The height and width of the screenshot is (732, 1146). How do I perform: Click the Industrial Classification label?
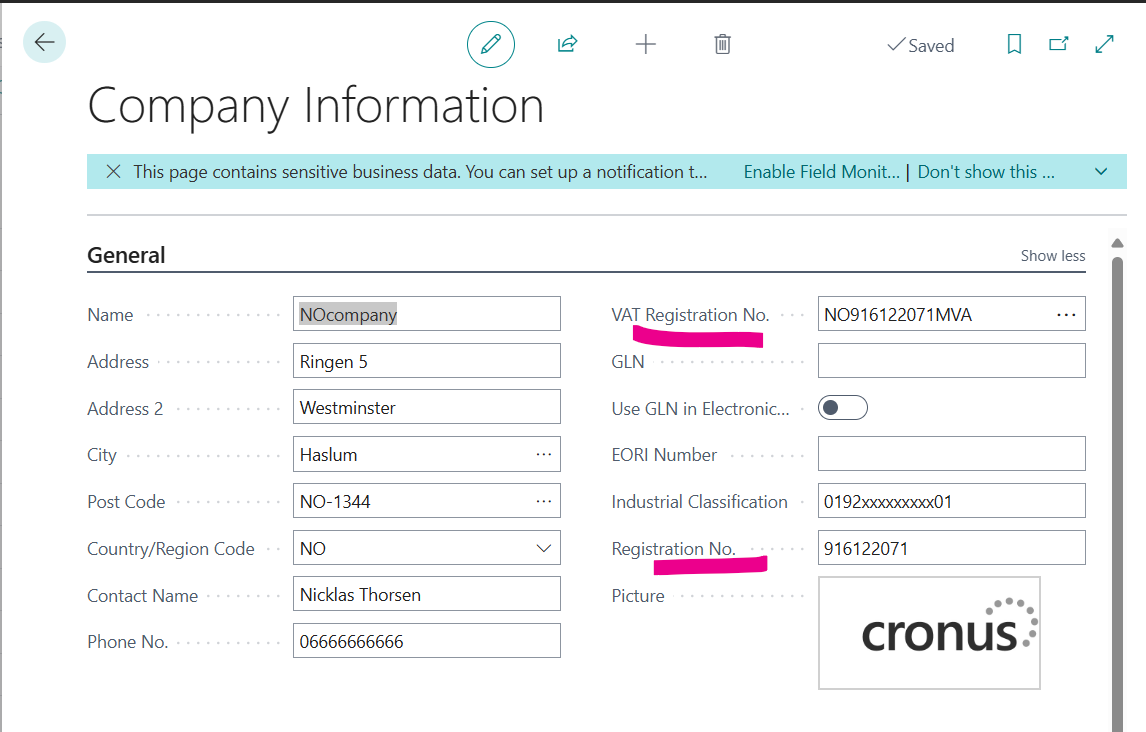[x=699, y=502]
